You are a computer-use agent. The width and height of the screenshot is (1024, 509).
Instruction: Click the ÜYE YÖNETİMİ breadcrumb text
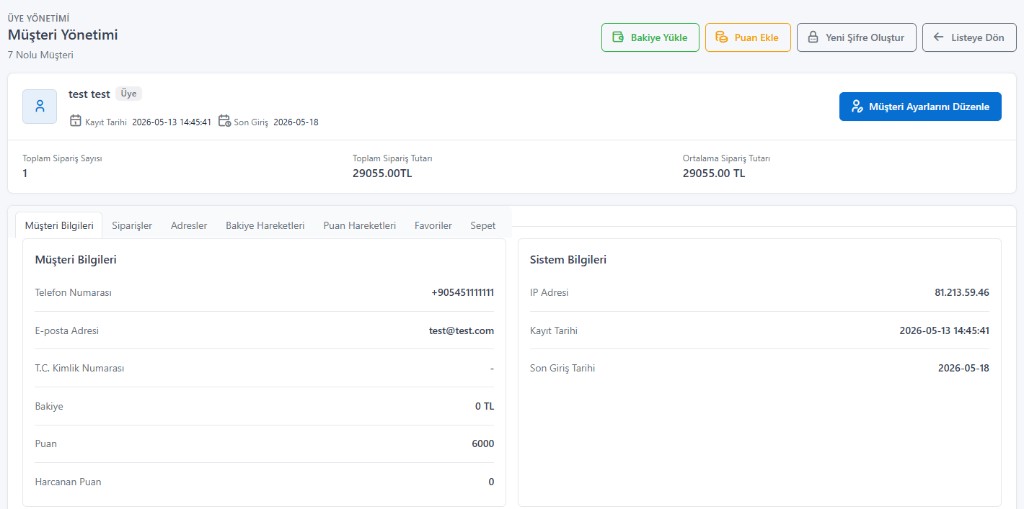pyautogui.click(x=39, y=18)
